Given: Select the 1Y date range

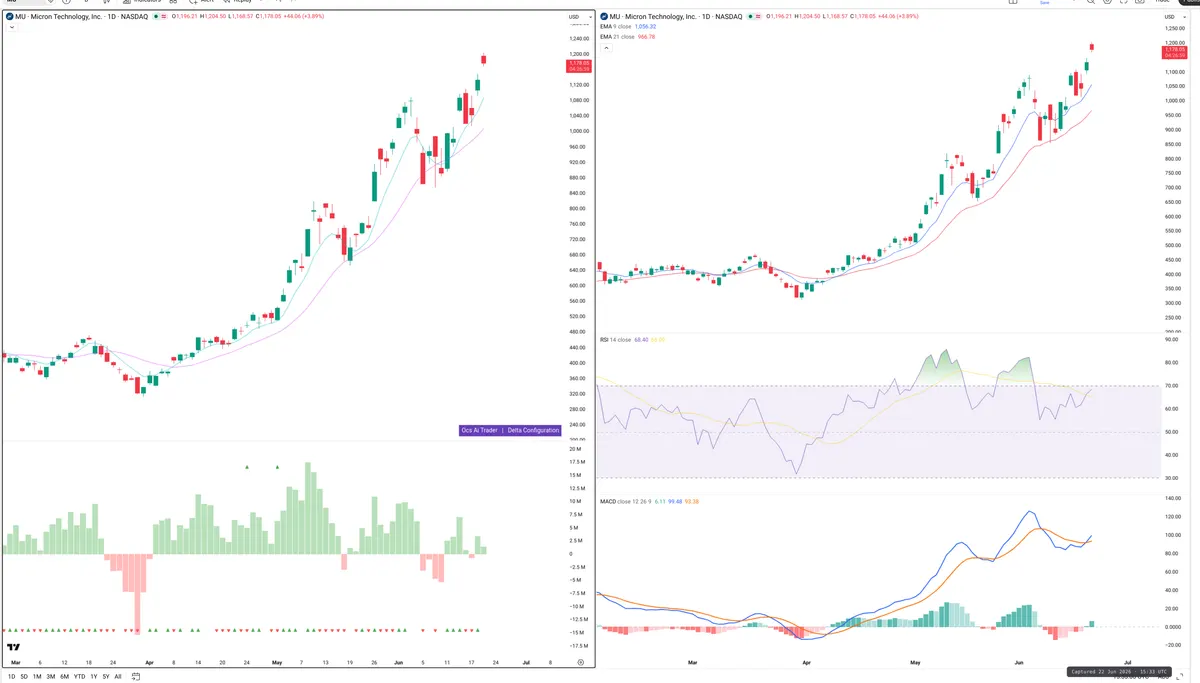Looking at the screenshot, I should 94,676.
